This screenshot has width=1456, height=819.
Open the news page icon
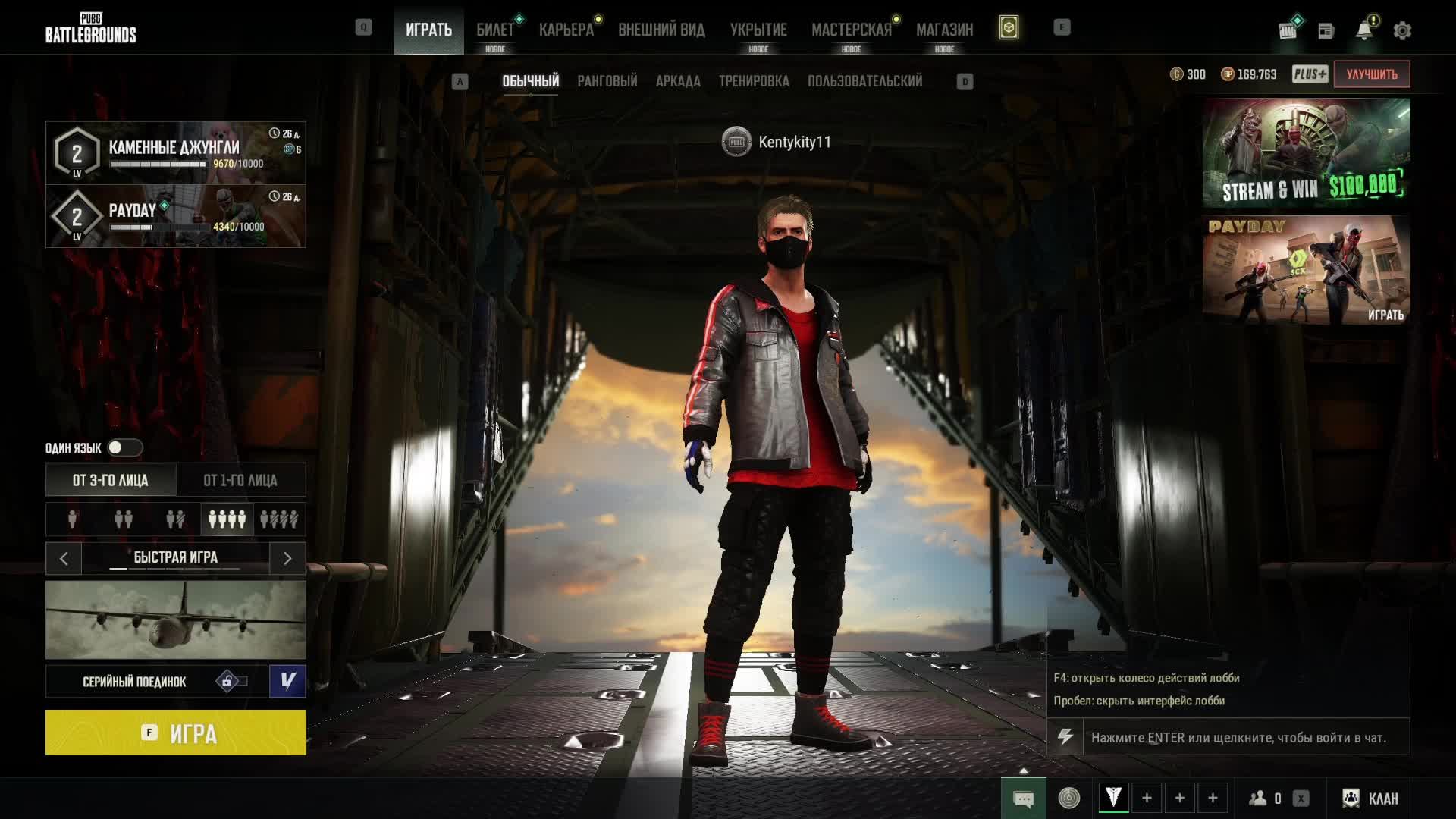click(1326, 31)
